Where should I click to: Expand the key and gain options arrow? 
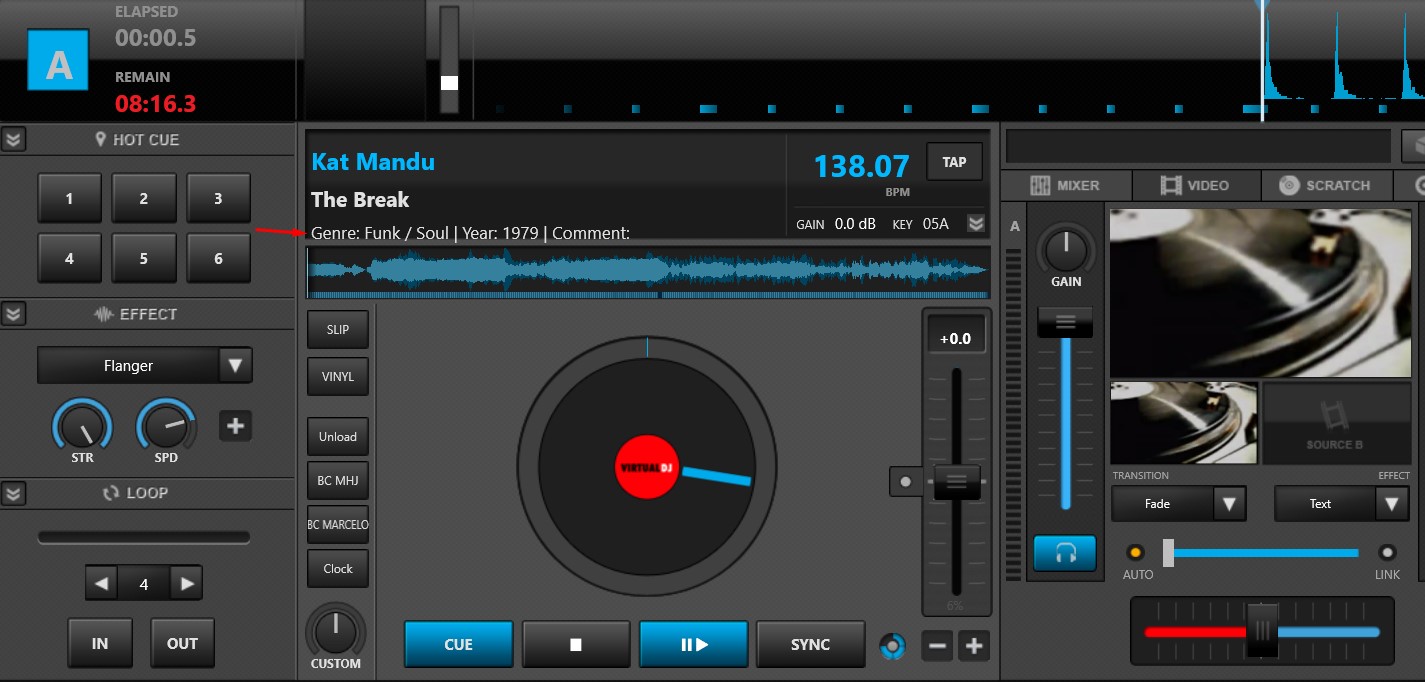click(976, 224)
